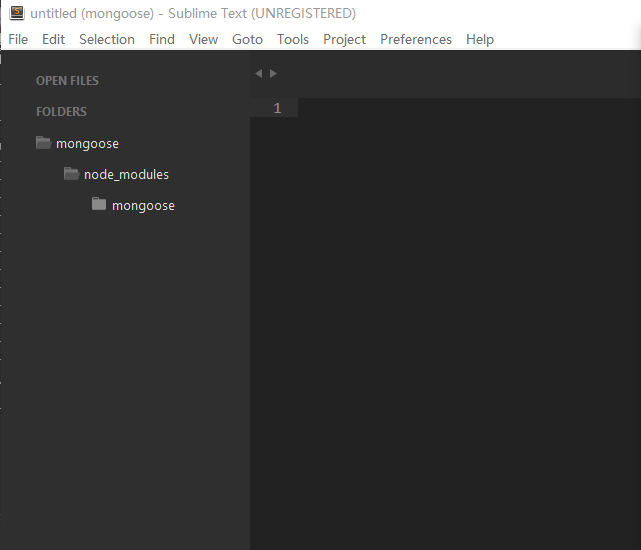Open the Tools menu
The image size is (641, 550).
tap(293, 39)
